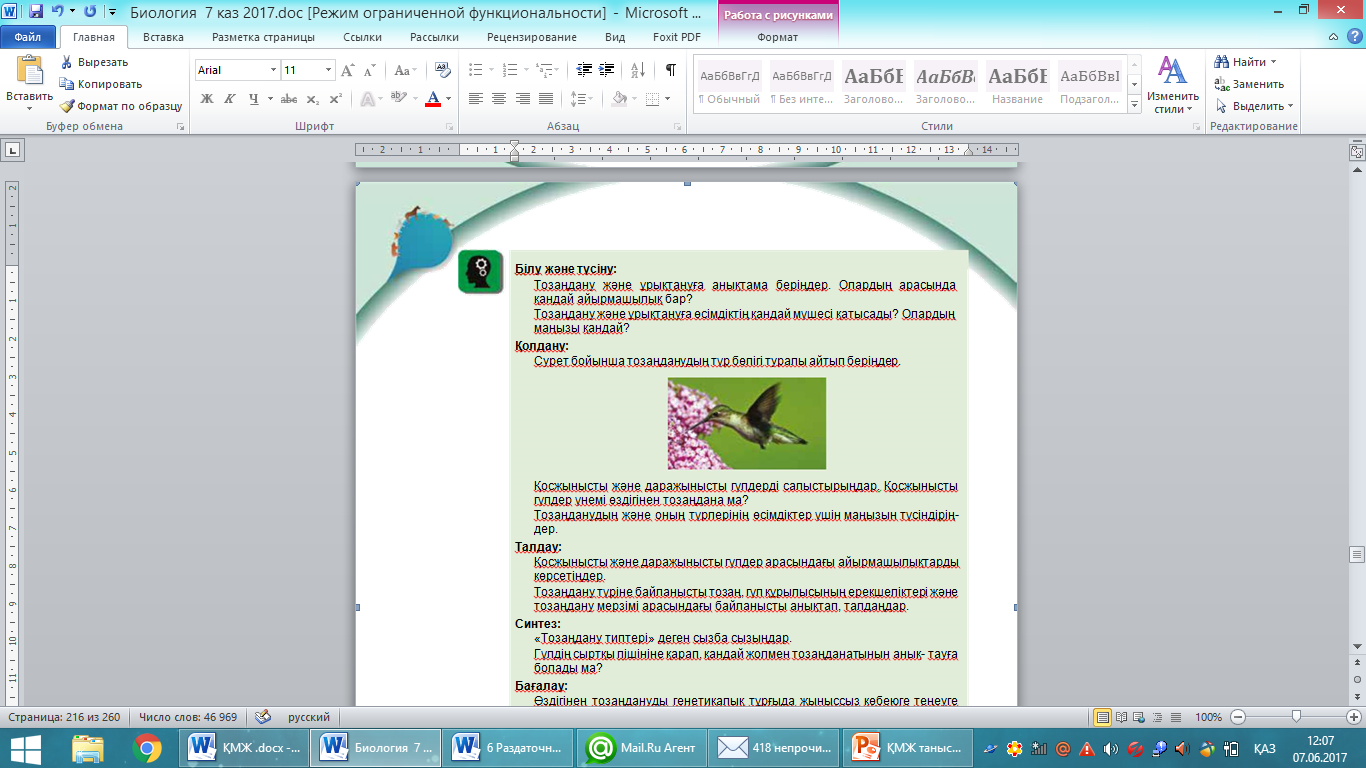The image size is (1366, 768).
Task: Click the zoom slider handle
Action: (x=1296, y=717)
